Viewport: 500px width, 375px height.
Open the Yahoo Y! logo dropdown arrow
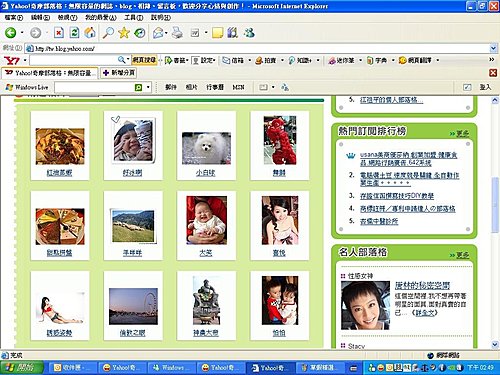click(x=25, y=60)
